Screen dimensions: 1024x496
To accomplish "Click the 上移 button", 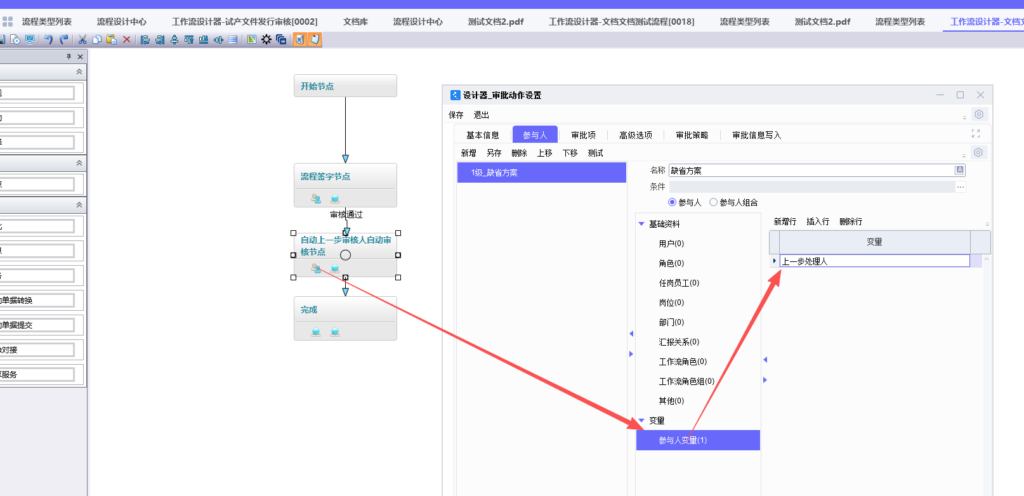I will [x=545, y=153].
